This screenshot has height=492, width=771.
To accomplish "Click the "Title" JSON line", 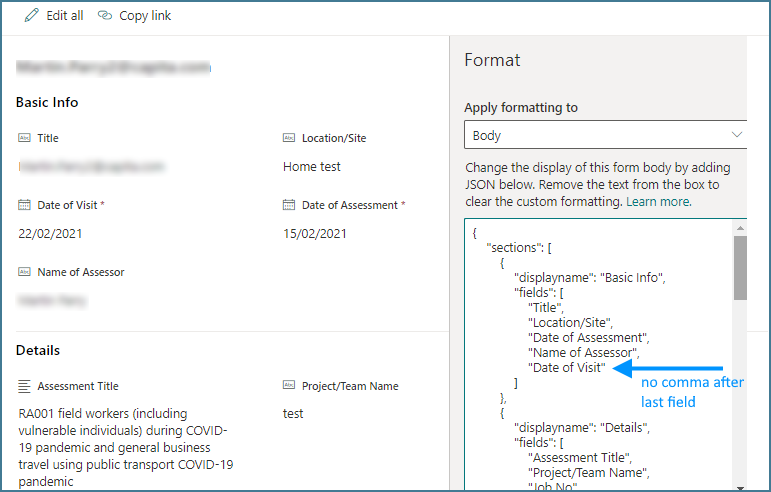I will coord(546,308).
